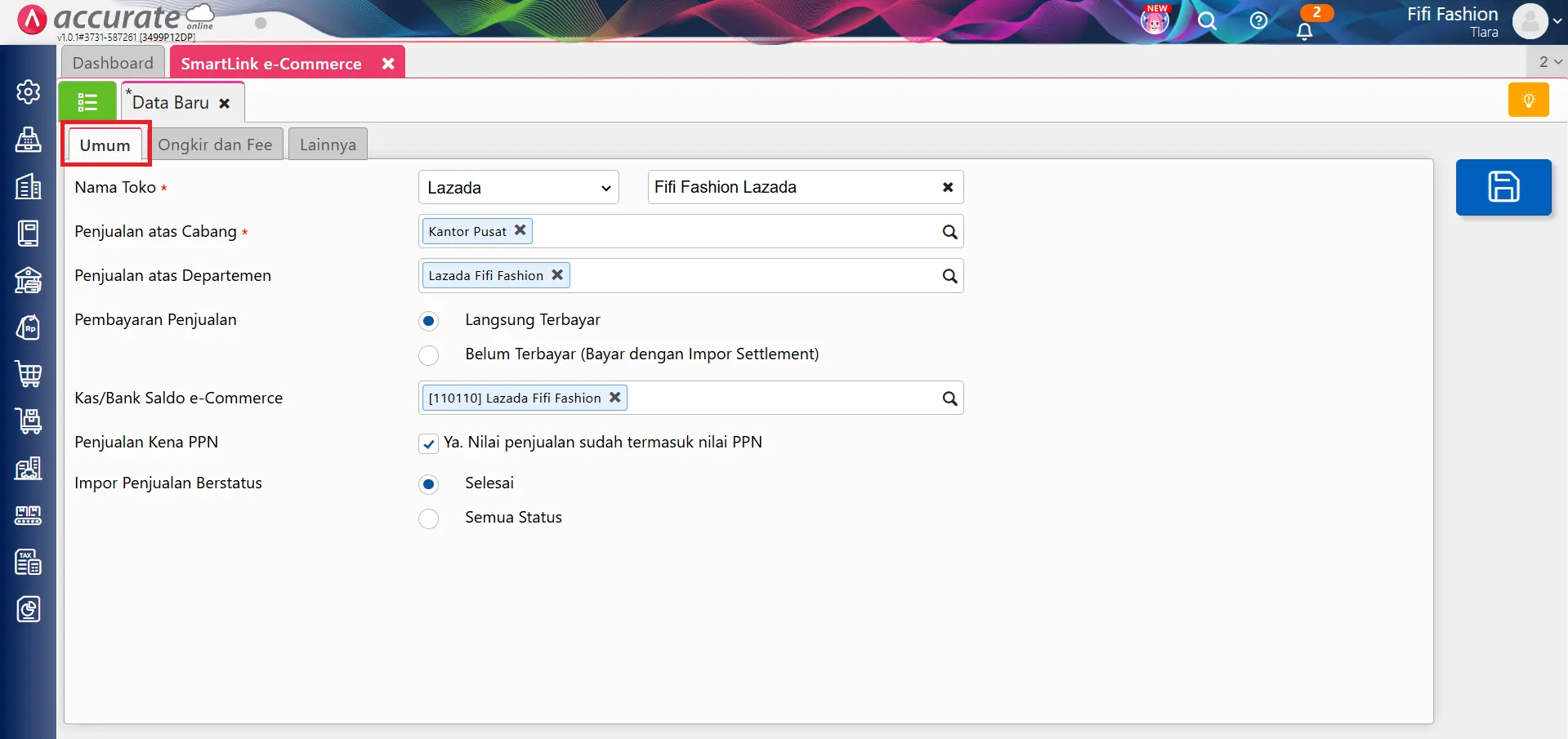Click the Fifi Fashion Lazada store name field
Viewport: 1568px width, 739px height.
click(784, 187)
